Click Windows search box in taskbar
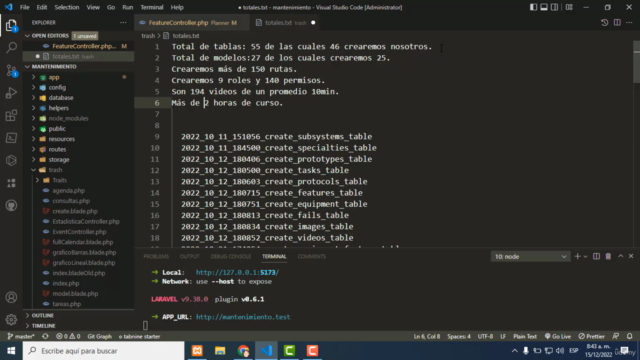This screenshot has width=640, height=360. [x=103, y=351]
